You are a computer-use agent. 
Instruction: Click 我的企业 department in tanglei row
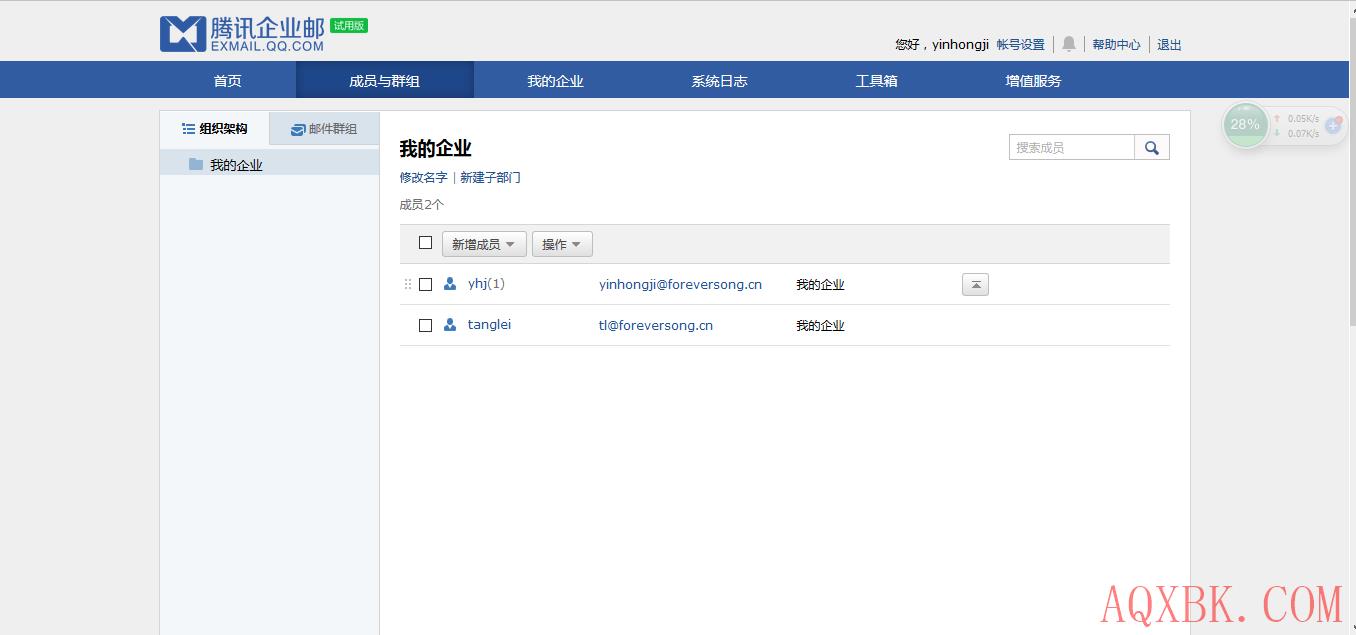(820, 326)
